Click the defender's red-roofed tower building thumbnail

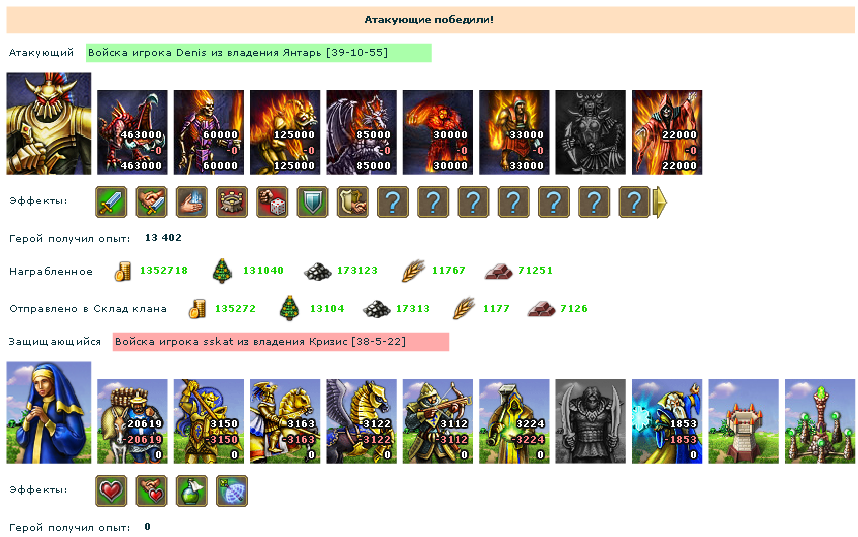pyautogui.click(x=744, y=421)
